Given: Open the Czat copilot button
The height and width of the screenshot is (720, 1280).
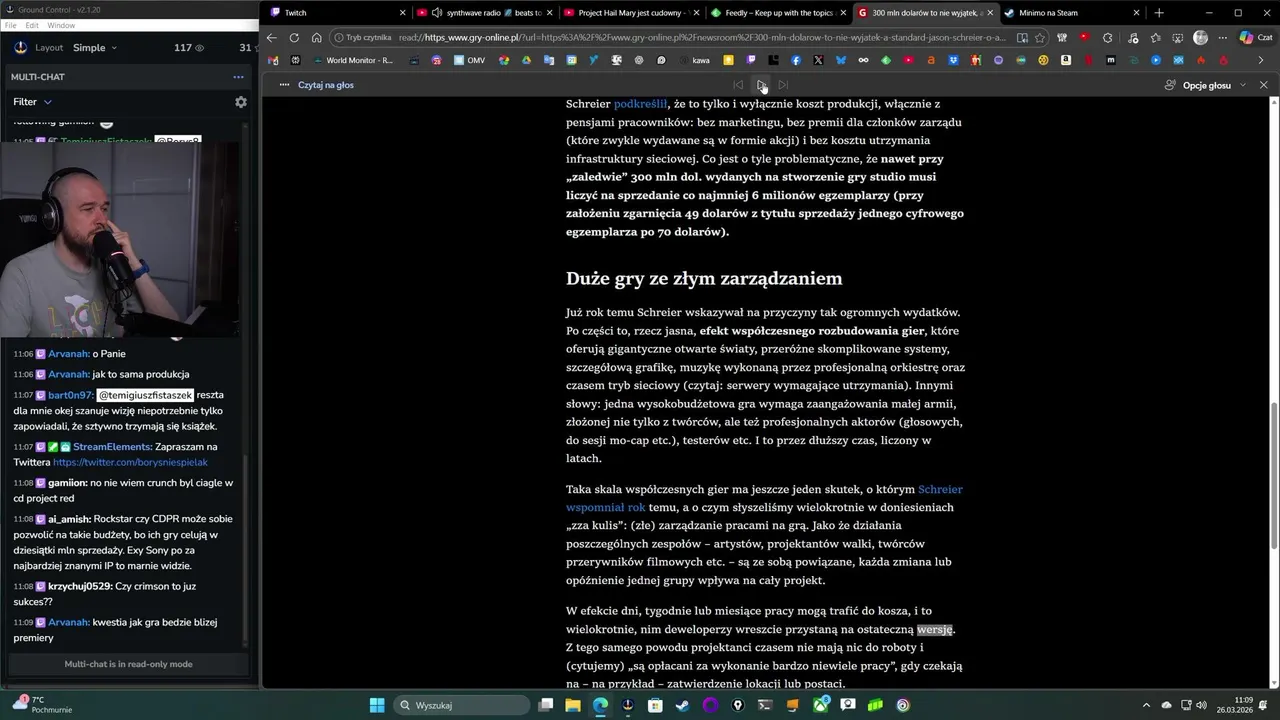Looking at the screenshot, I should [1256, 38].
